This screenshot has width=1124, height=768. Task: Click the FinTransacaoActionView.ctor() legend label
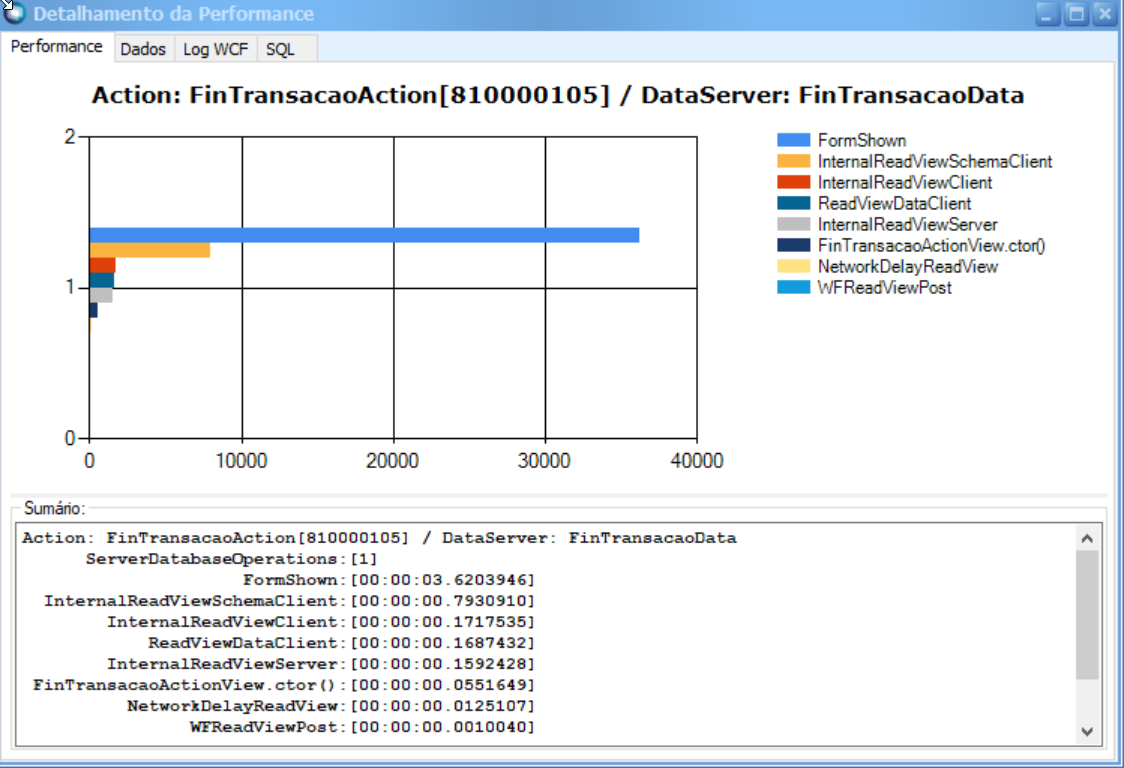(931, 245)
